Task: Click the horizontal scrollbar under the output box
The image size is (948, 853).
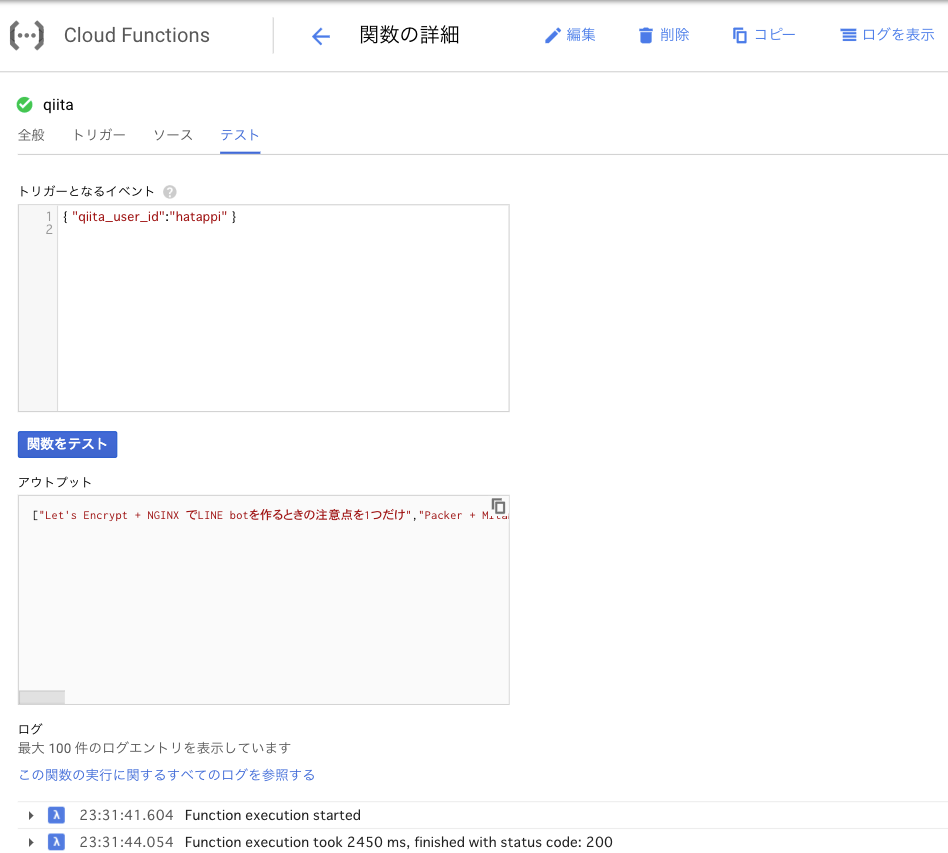Action: pyautogui.click(x=40, y=696)
